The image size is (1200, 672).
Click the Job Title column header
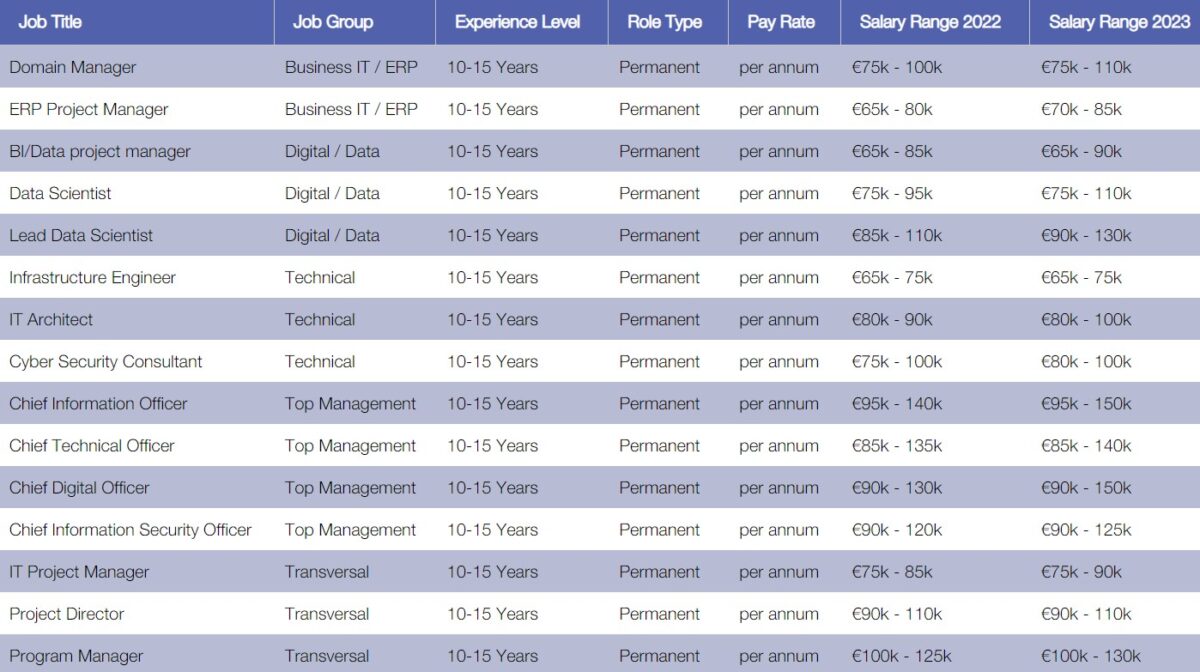point(50,22)
